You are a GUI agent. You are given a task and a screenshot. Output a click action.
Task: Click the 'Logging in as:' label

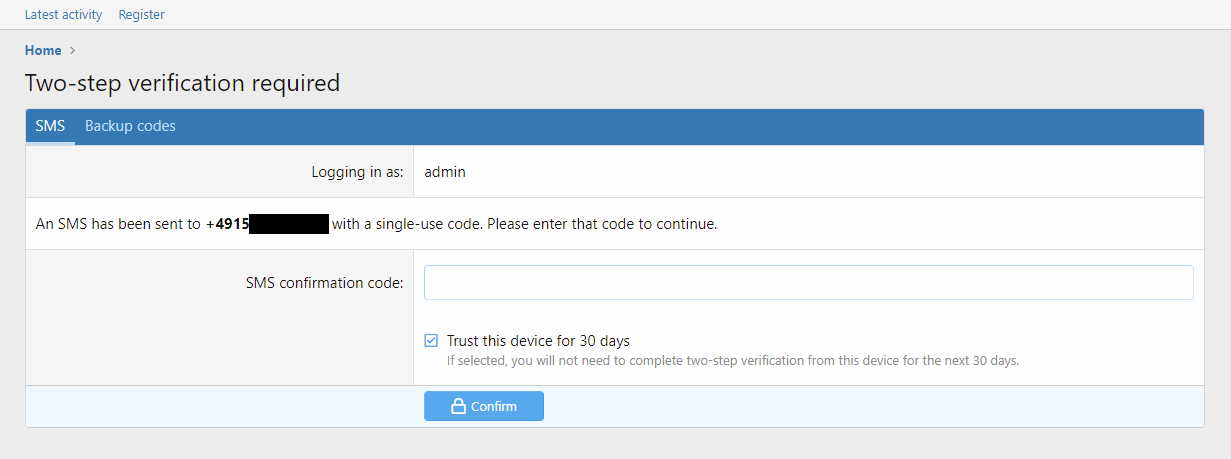tap(357, 172)
